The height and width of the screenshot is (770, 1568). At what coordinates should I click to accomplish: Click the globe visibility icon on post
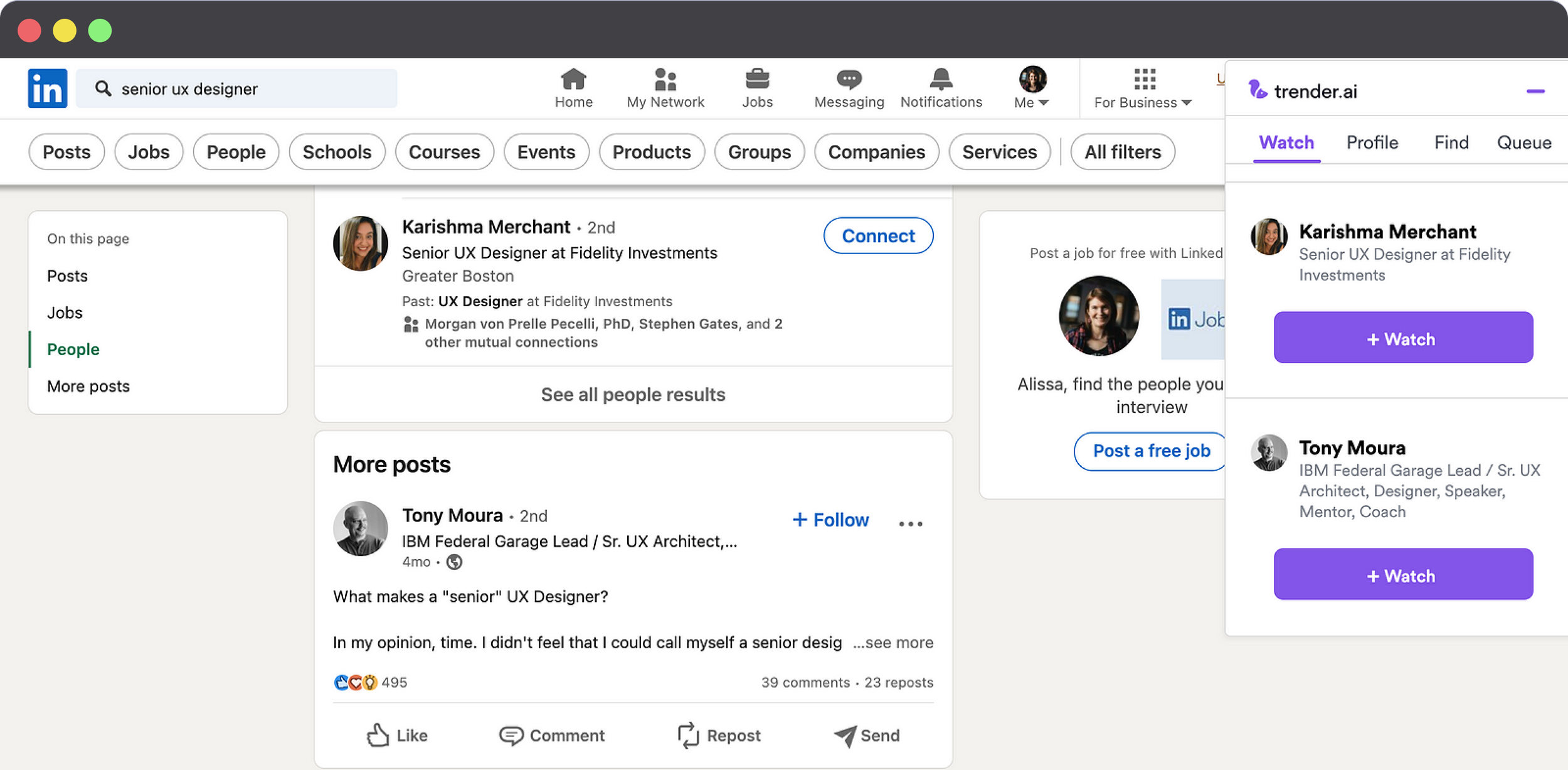coord(454,562)
